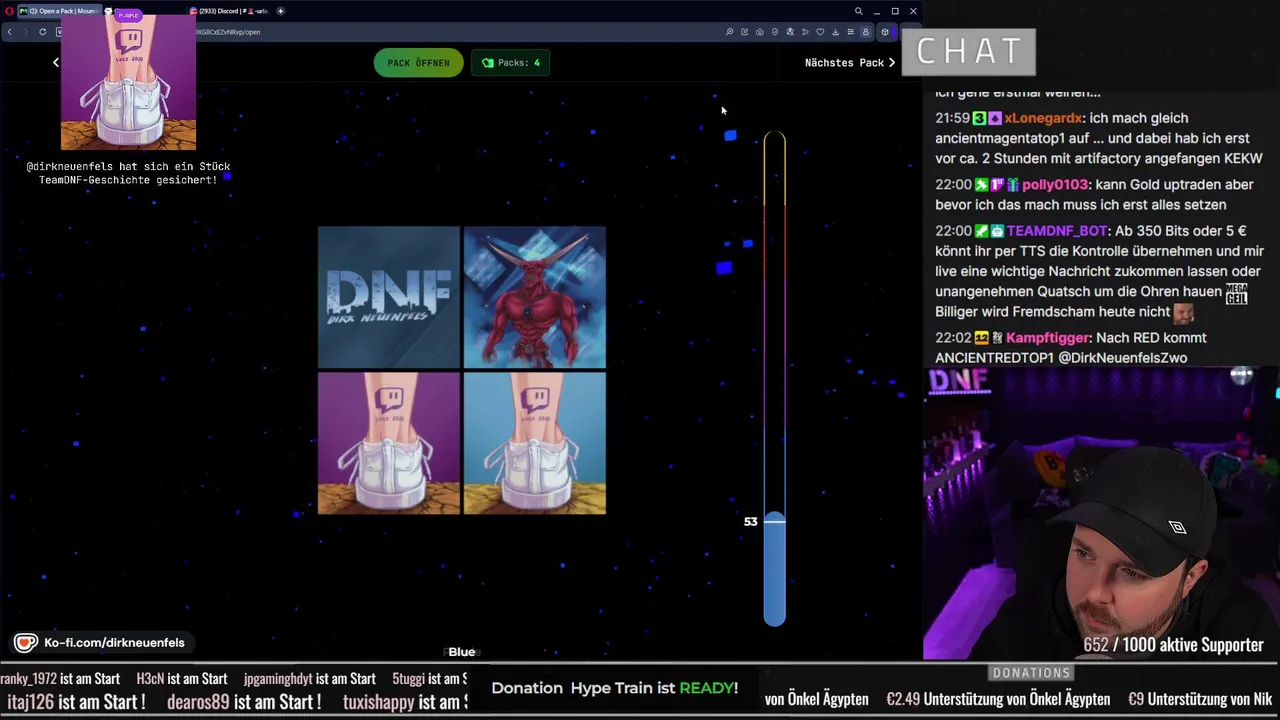Click the edit page snapshot icon

pyautogui.click(x=744, y=32)
